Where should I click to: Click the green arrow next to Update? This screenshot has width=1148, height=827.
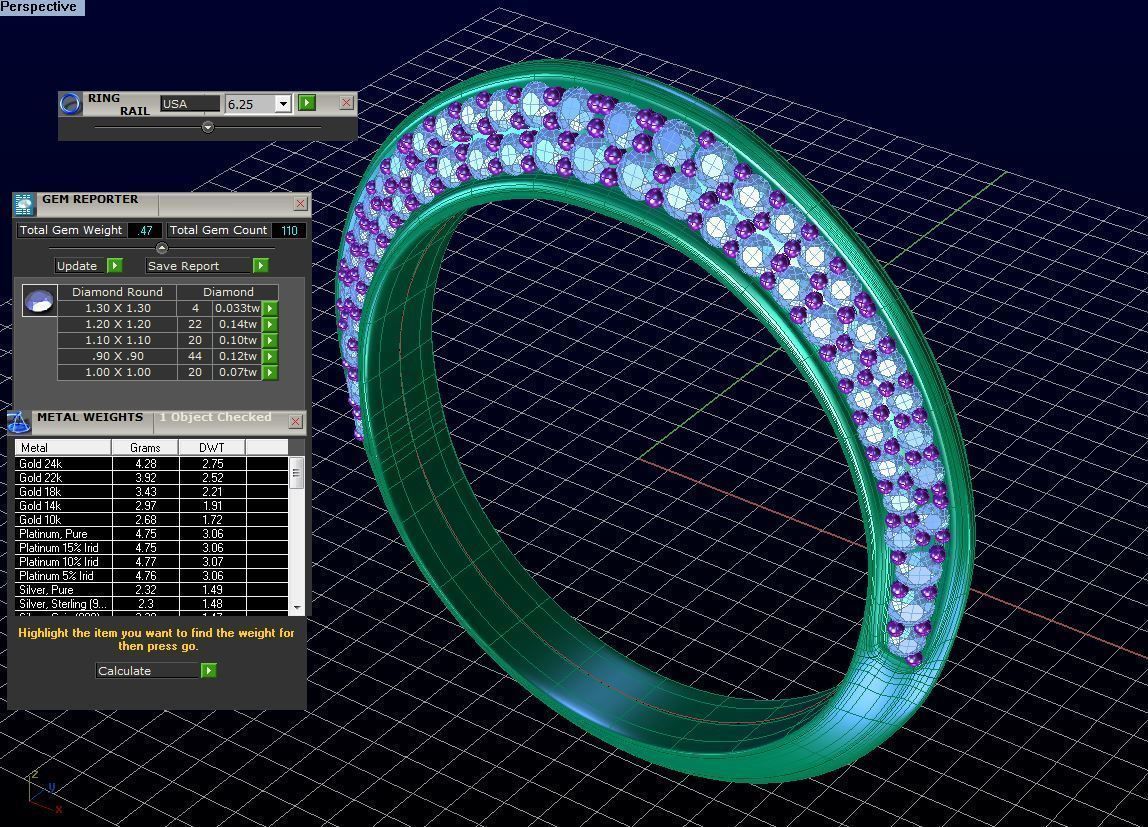[x=115, y=266]
